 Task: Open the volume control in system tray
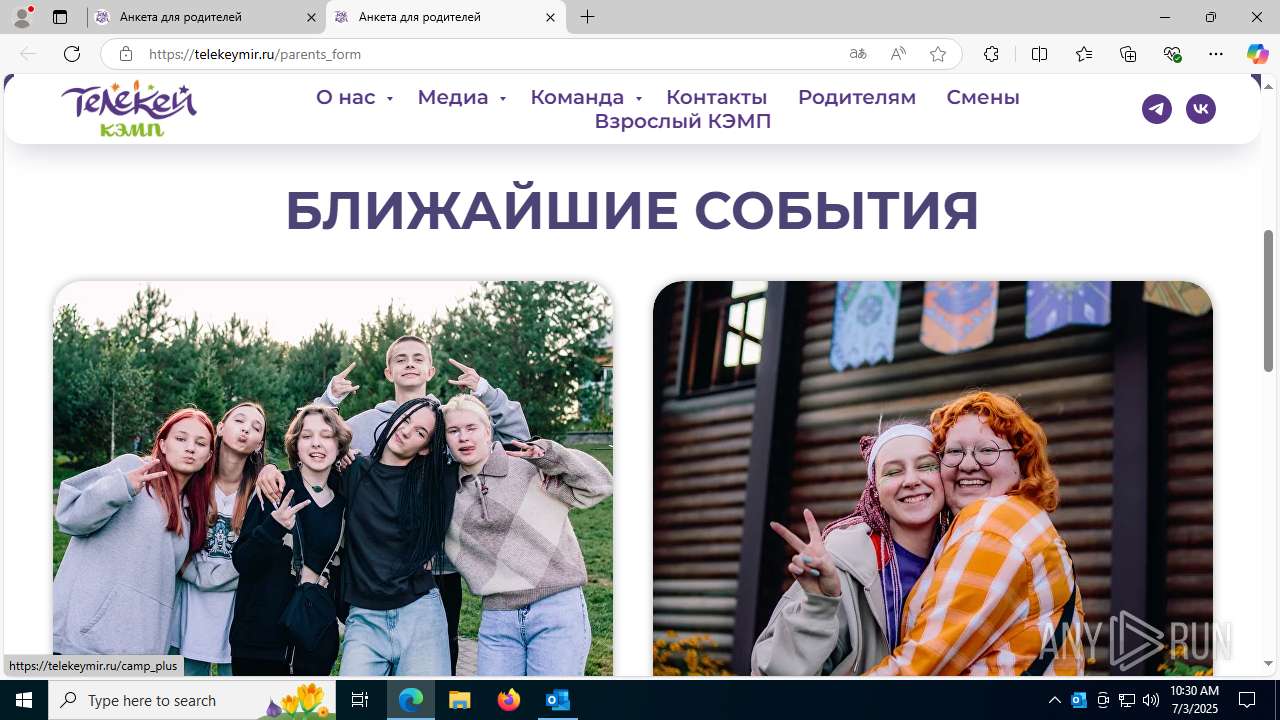[1151, 700]
